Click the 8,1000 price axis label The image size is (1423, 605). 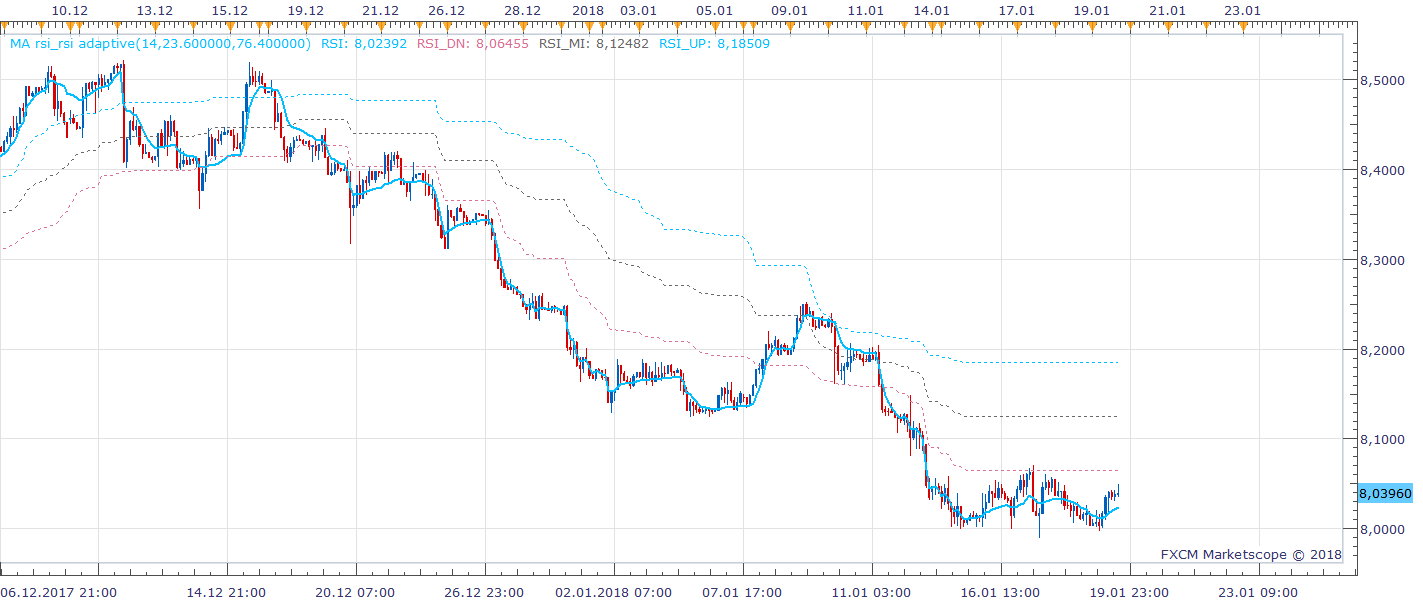click(x=1385, y=439)
